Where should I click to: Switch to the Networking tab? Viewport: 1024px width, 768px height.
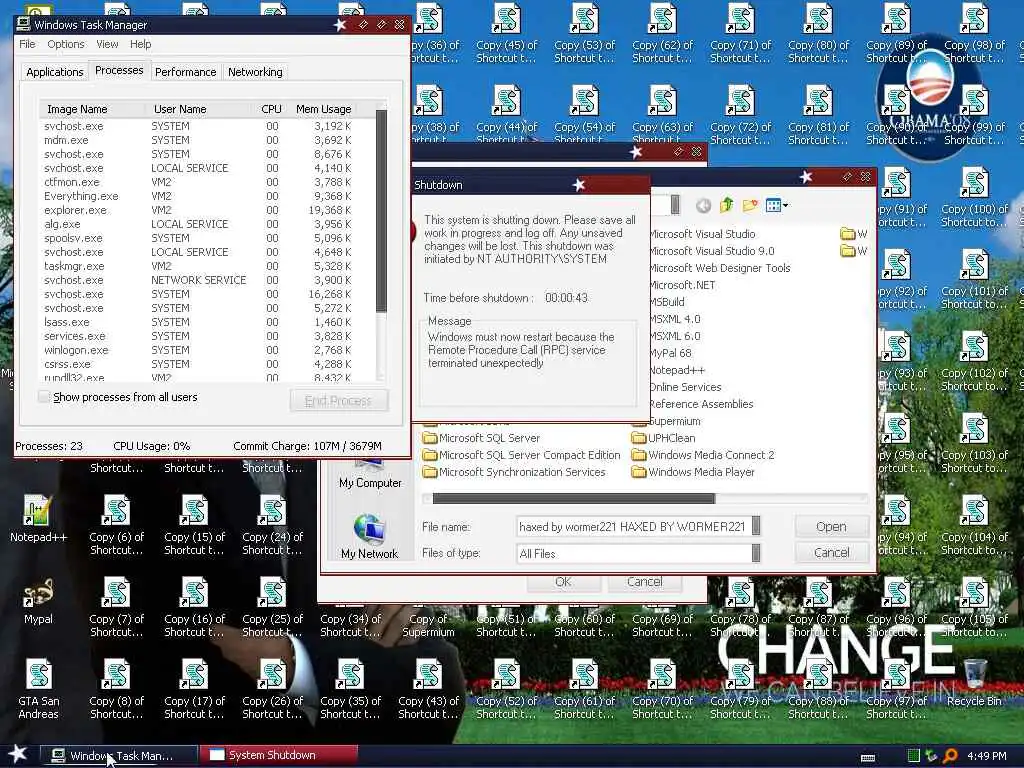(x=255, y=72)
